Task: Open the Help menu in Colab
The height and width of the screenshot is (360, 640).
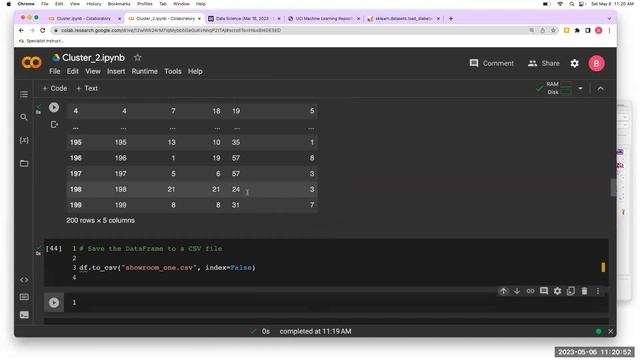Action: point(195,71)
